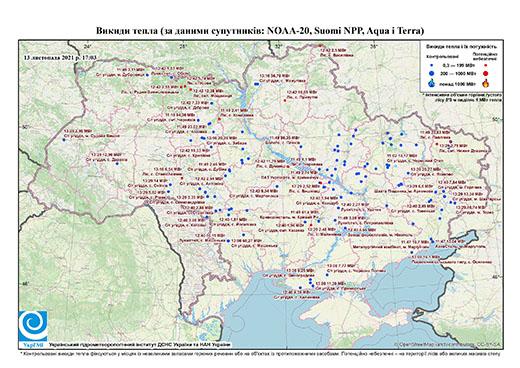Viewport: 520px width, 368px height.
Task: Click the Ukrainian Hydrometeorological Institute caption
Action: click(x=139, y=344)
